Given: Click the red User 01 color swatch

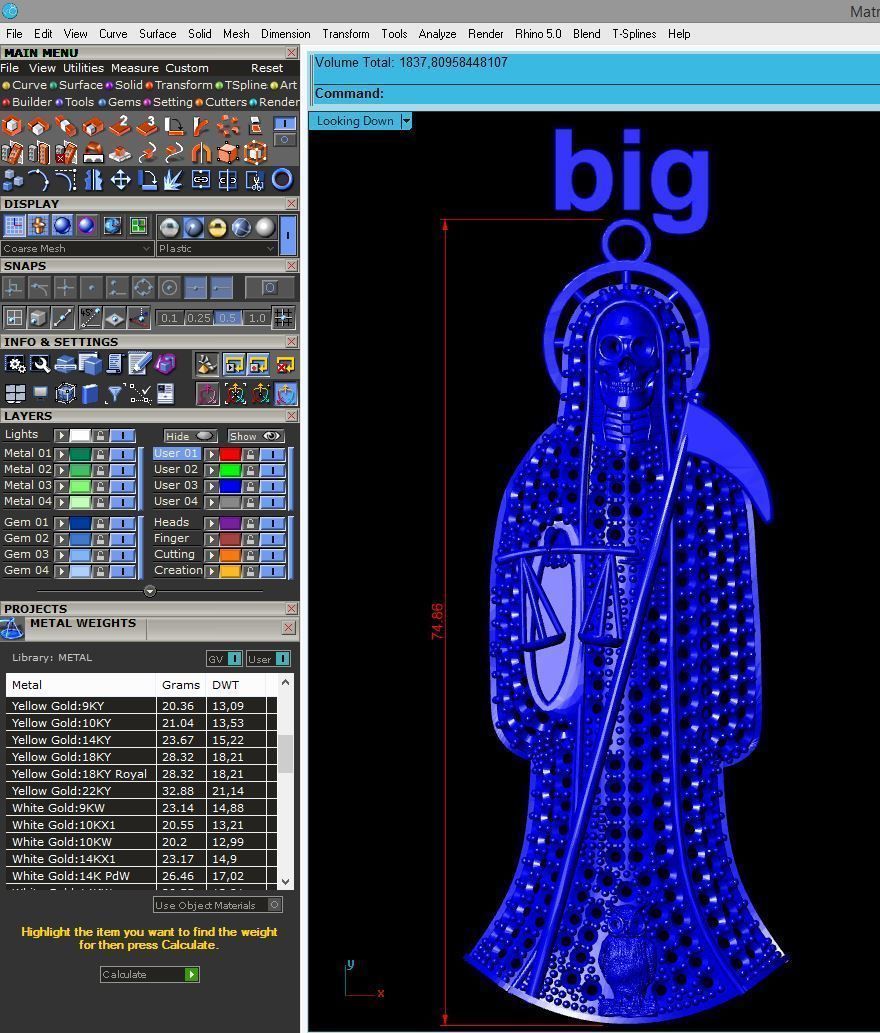Looking at the screenshot, I should click(x=230, y=454).
